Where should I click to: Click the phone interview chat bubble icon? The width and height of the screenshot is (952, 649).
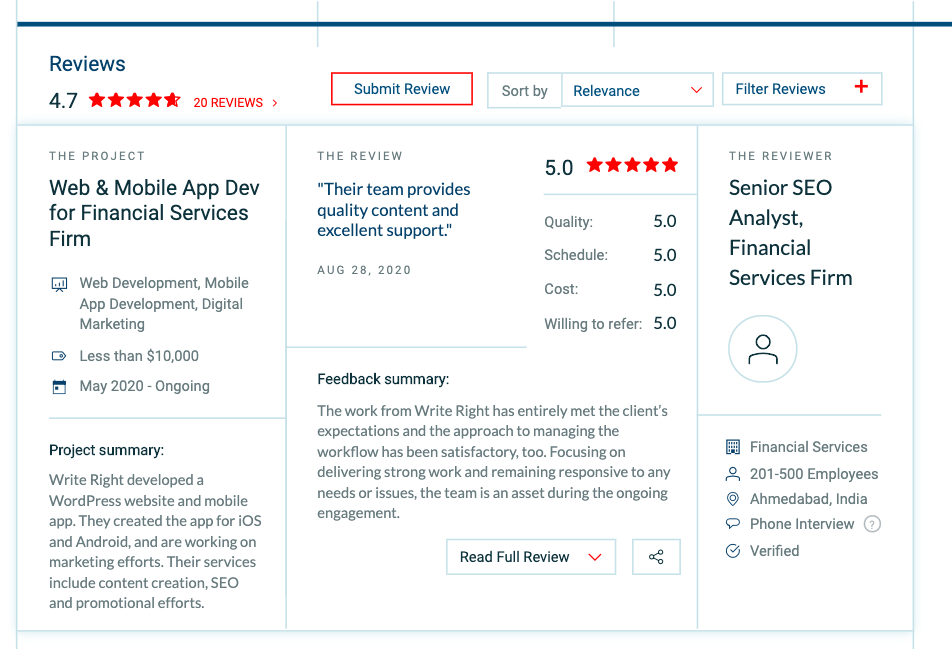pos(733,524)
